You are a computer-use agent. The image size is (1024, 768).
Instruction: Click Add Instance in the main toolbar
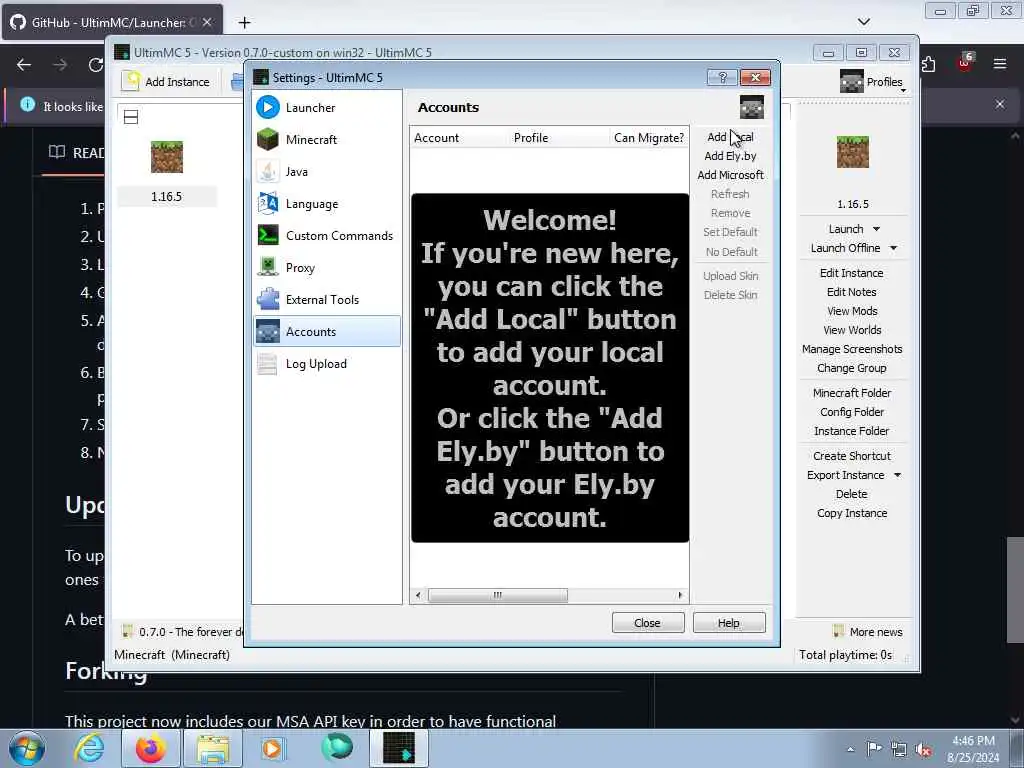168,82
